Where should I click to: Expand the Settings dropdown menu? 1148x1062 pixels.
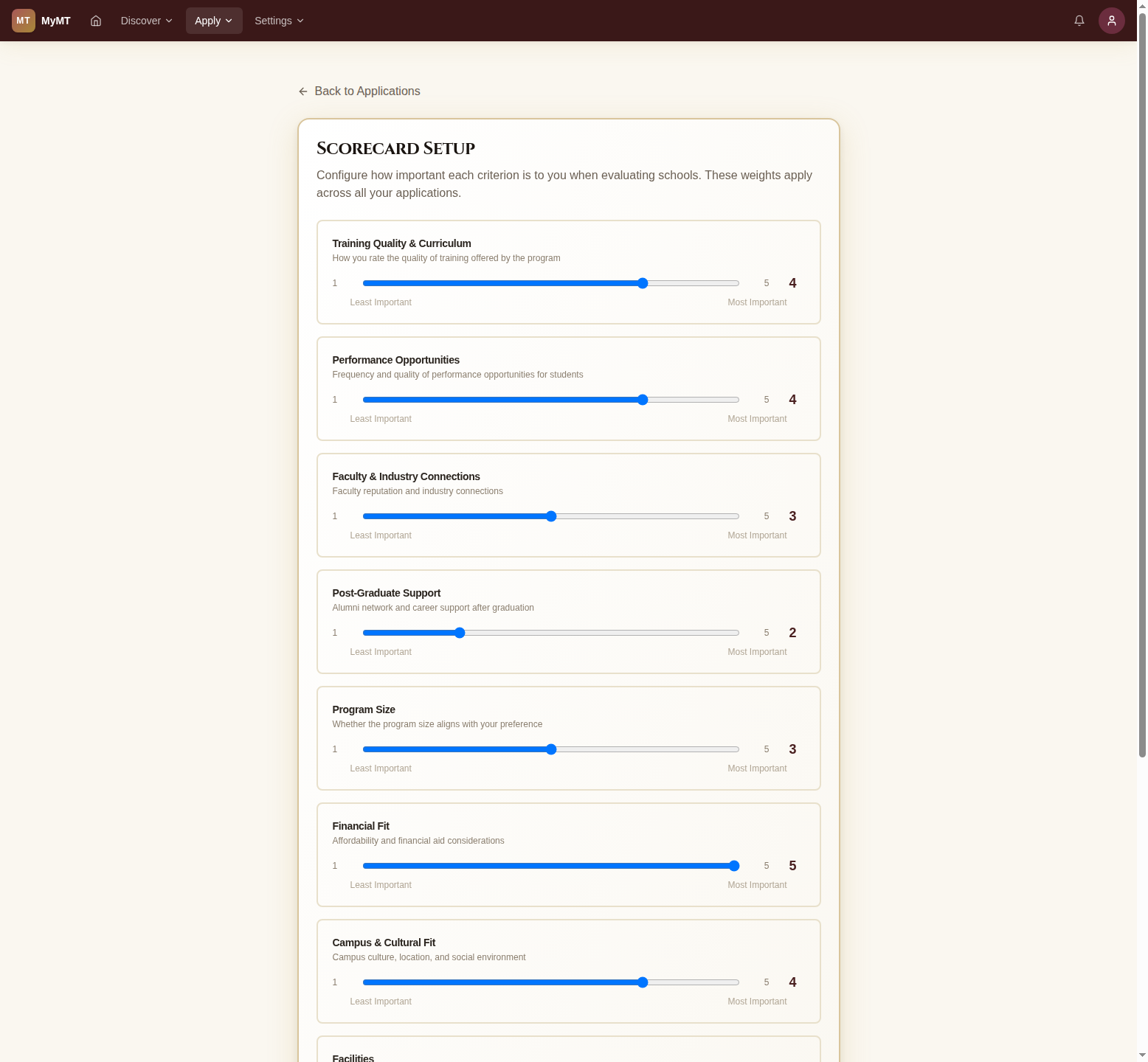(x=279, y=21)
